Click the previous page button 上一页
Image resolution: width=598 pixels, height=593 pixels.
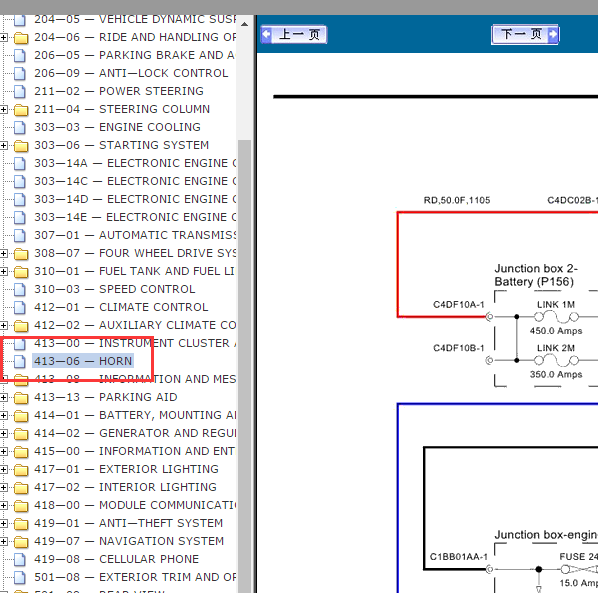pyautogui.click(x=294, y=35)
